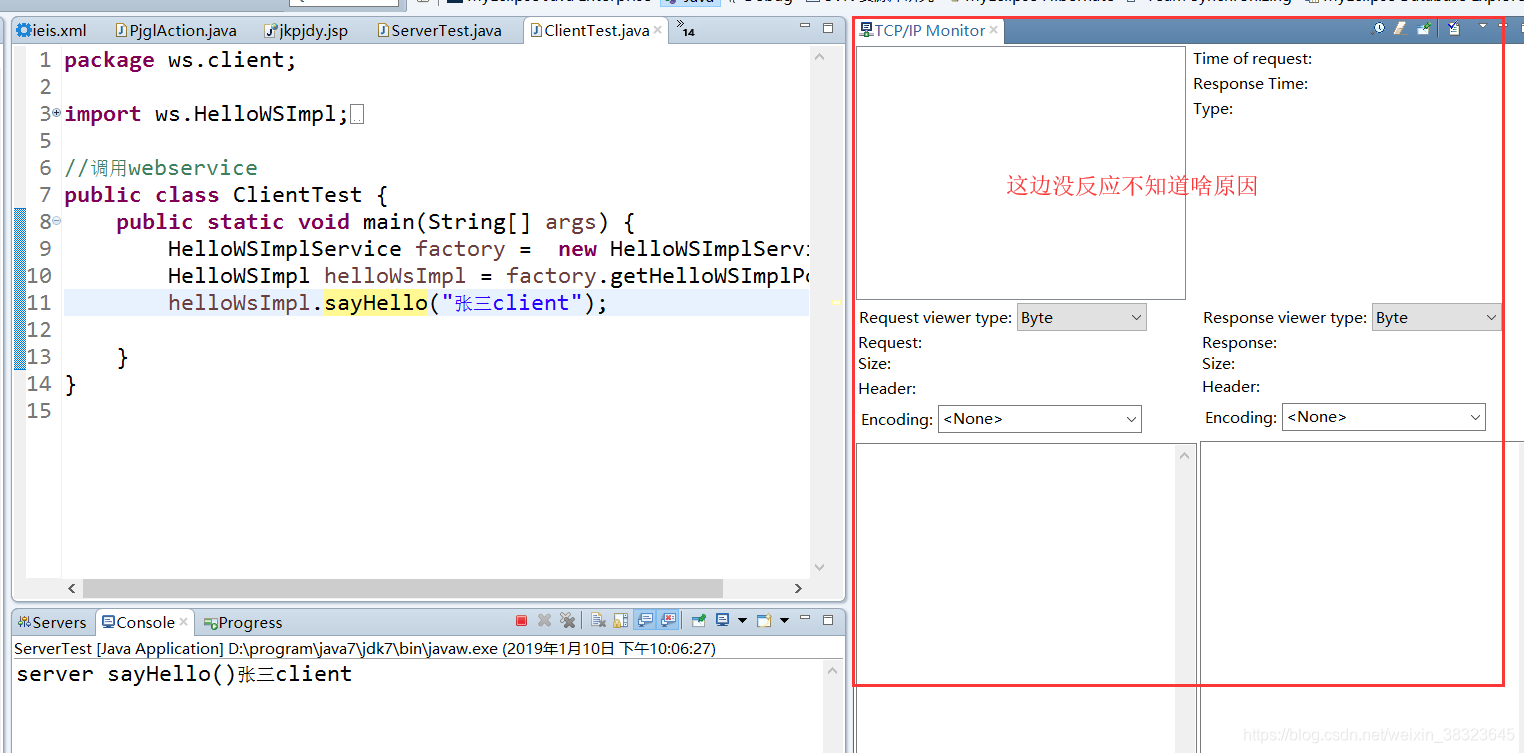Open the request Encoding dropdown
Image resolution: width=1524 pixels, height=753 pixels.
[1040, 419]
